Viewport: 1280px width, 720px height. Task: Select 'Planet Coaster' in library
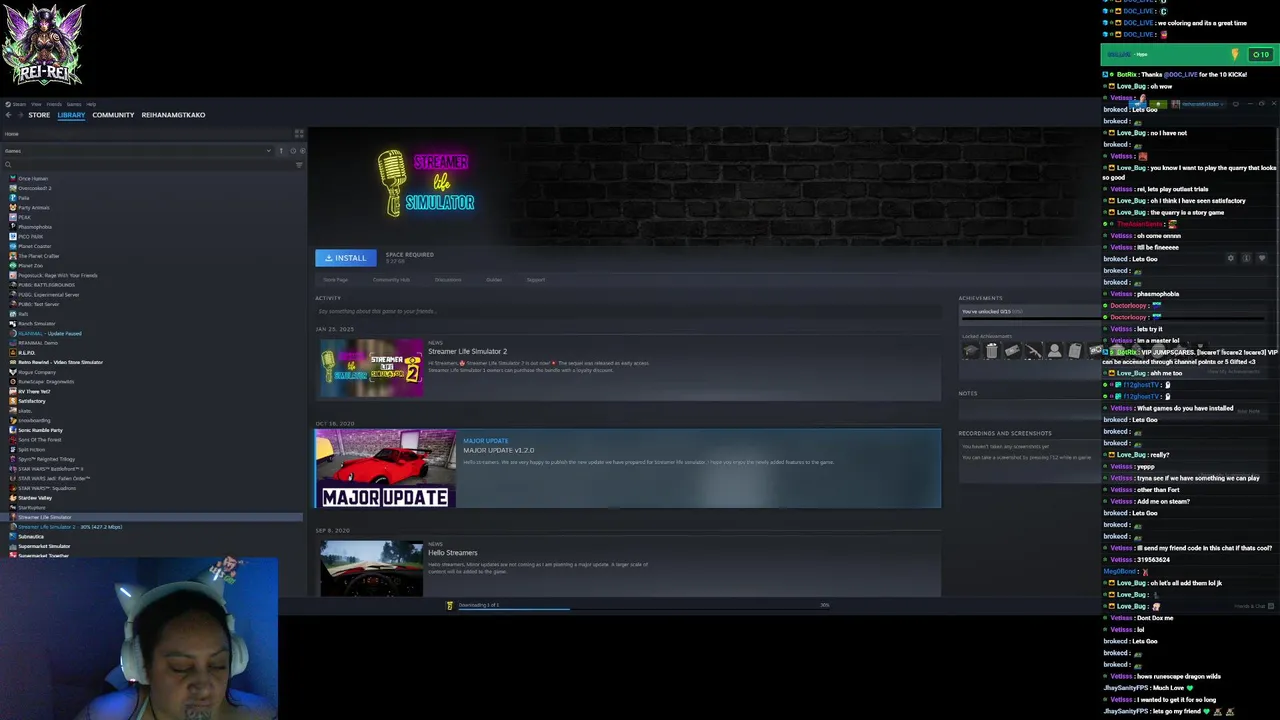[x=34, y=246]
